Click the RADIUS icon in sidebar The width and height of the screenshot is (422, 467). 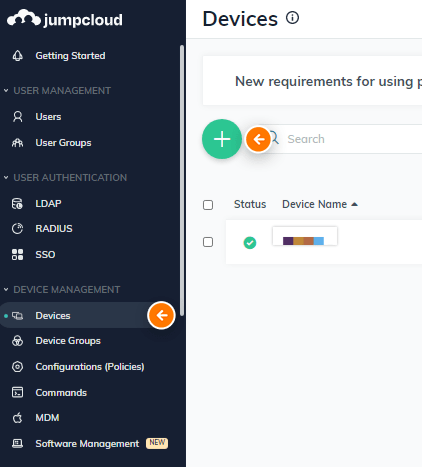17,229
